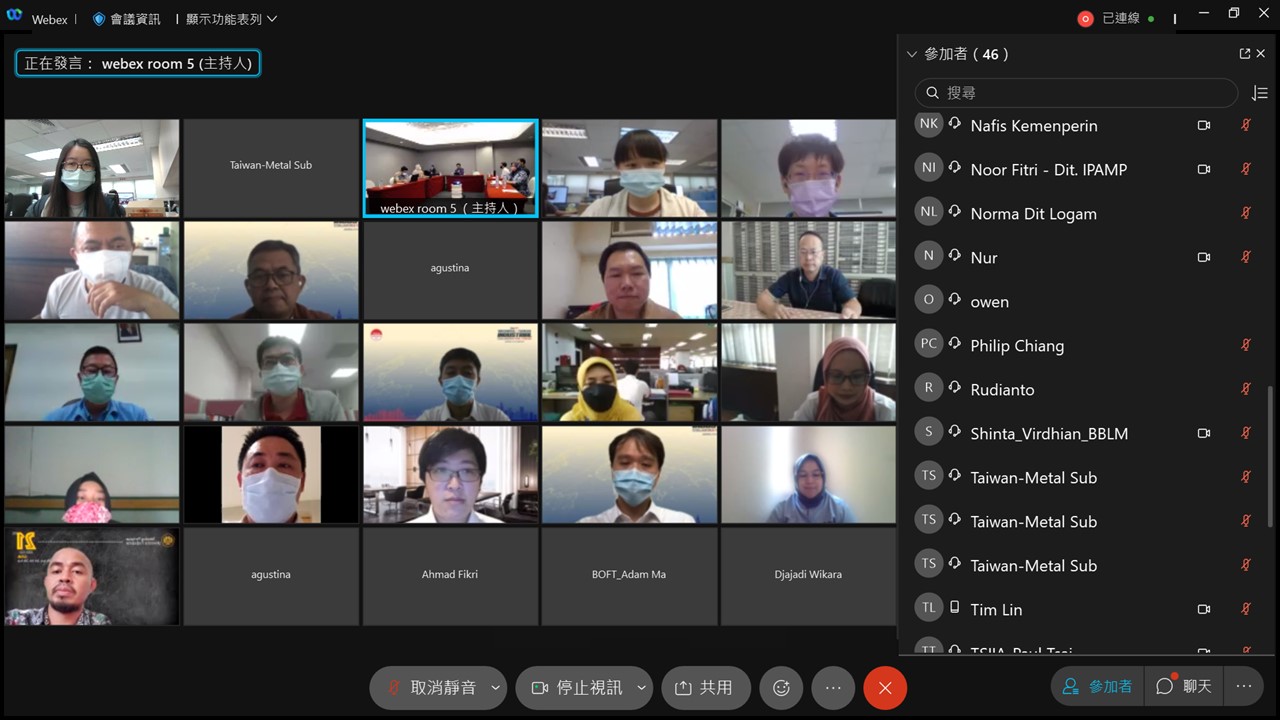Expand video options arrow beside 停止視訊
1280x720 pixels.
[x=641, y=688]
